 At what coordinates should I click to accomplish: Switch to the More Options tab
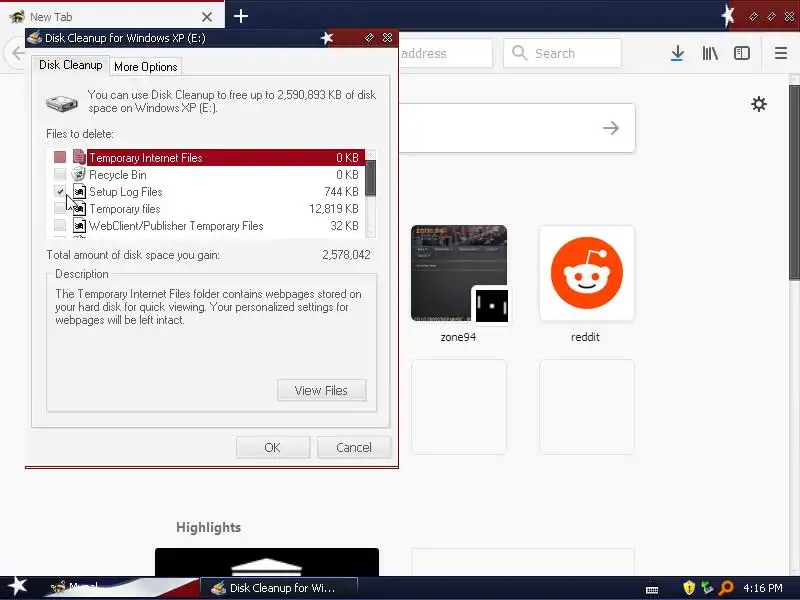click(145, 67)
